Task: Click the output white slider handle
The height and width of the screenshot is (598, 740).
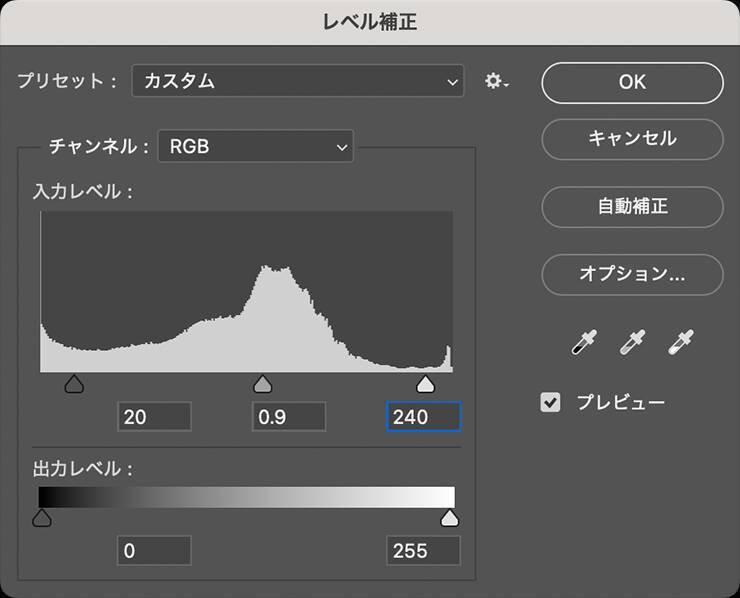Action: [450, 518]
